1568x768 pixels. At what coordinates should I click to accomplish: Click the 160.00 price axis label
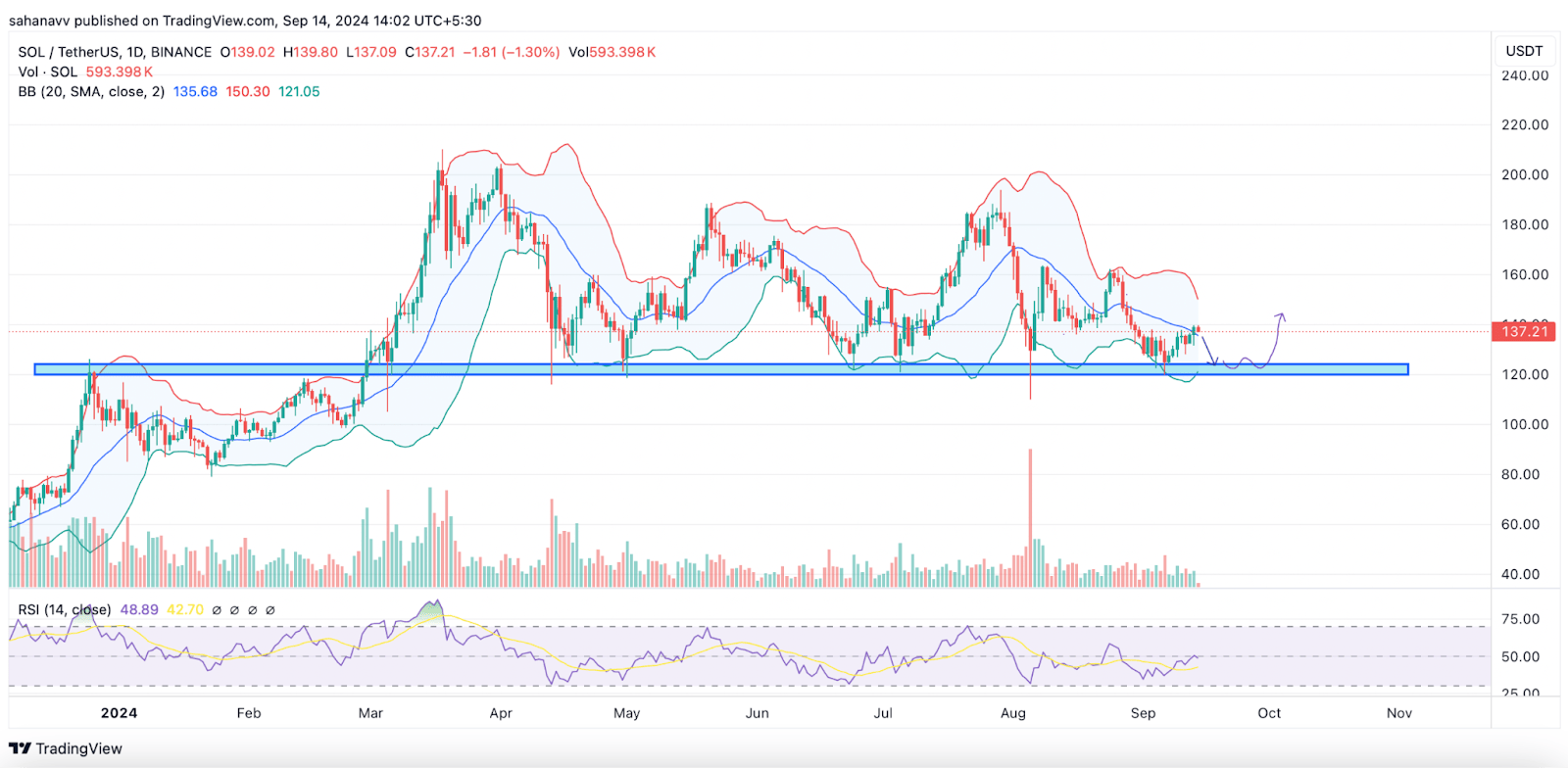coord(1525,274)
